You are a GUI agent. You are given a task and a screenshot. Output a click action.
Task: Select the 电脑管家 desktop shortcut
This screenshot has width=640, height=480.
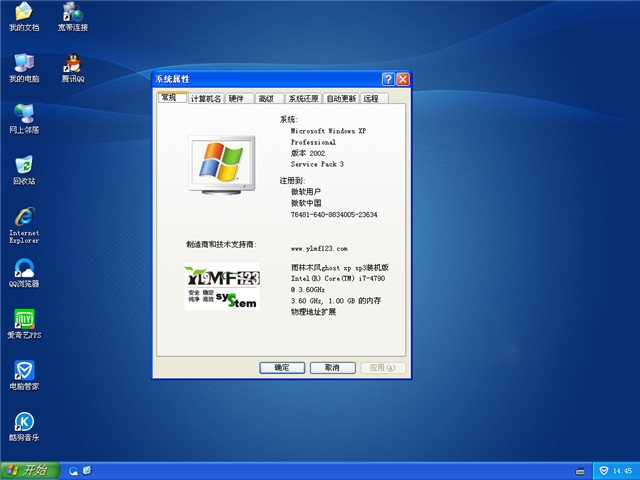24,376
